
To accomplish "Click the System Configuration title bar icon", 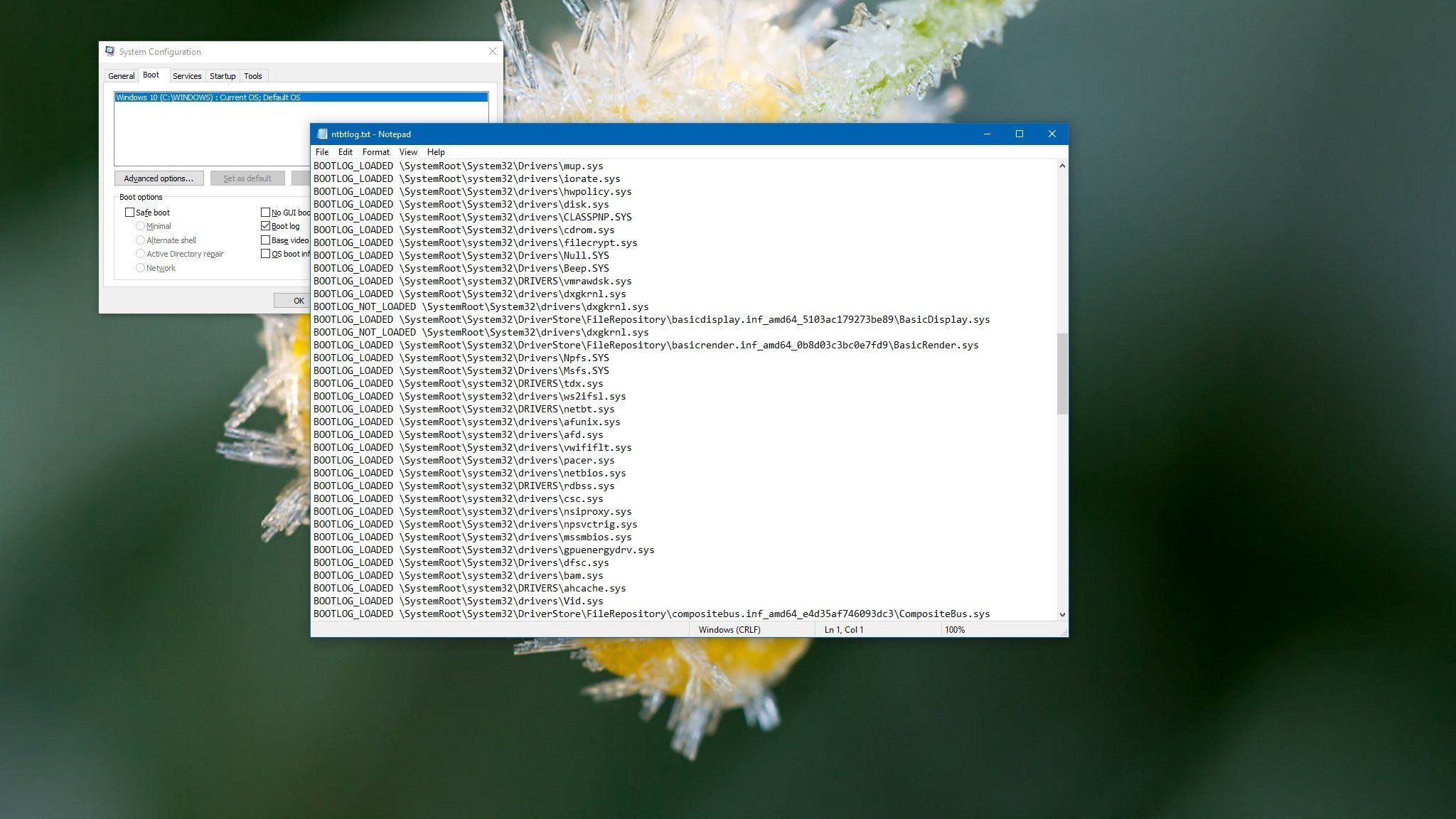I will (109, 52).
